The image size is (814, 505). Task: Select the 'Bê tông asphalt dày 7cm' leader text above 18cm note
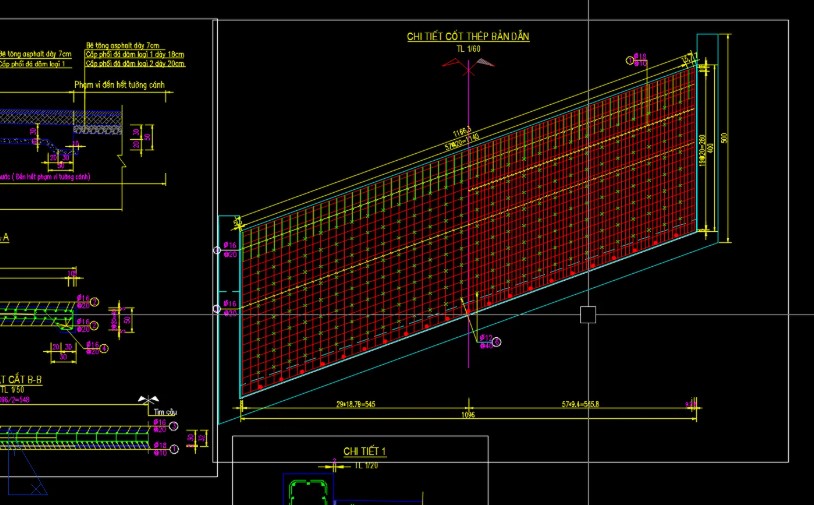pyautogui.click(x=123, y=46)
